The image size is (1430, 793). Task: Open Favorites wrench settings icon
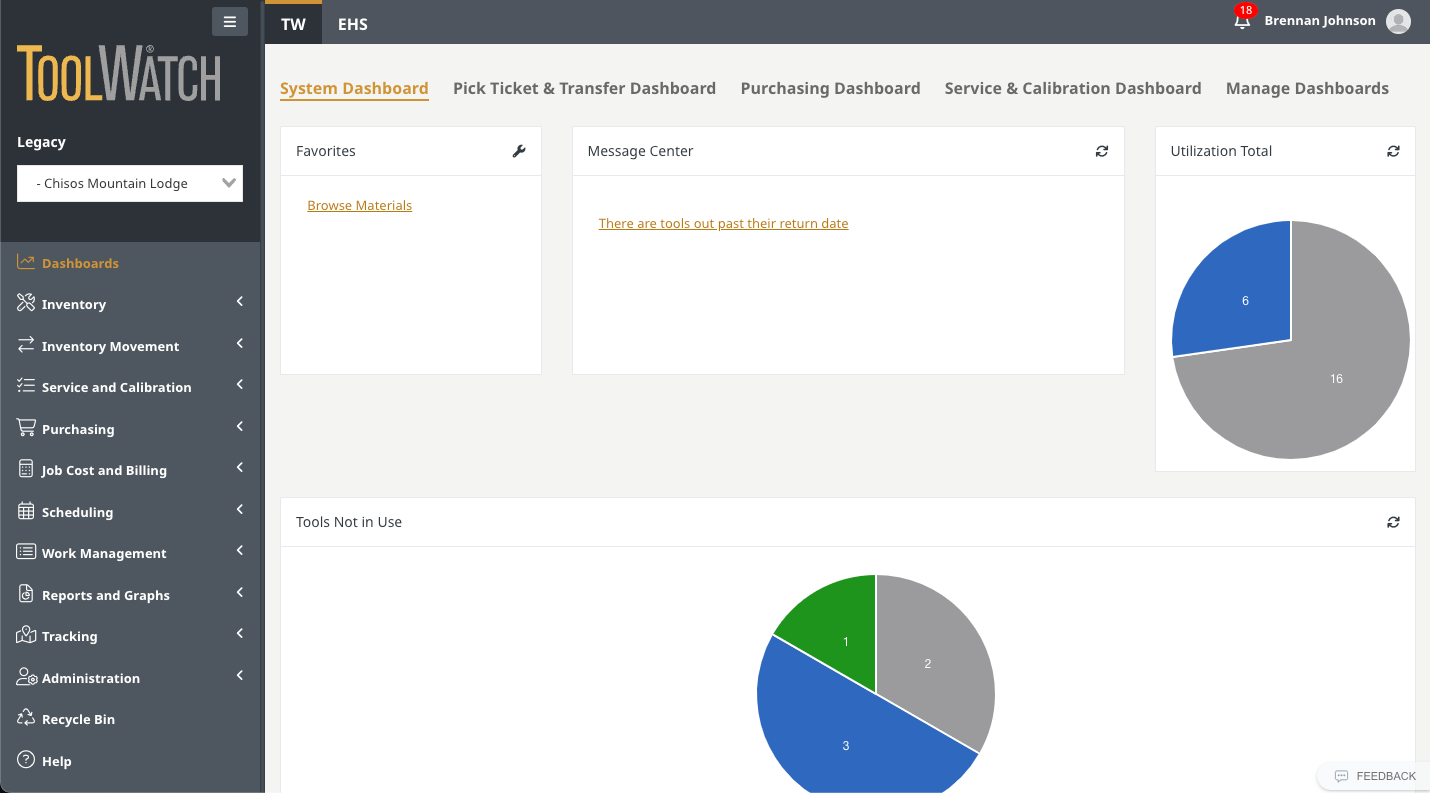point(519,151)
